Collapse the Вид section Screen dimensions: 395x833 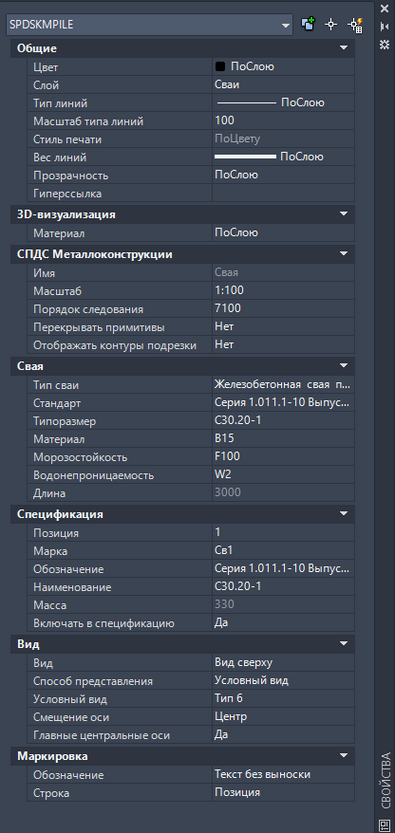pos(344,644)
